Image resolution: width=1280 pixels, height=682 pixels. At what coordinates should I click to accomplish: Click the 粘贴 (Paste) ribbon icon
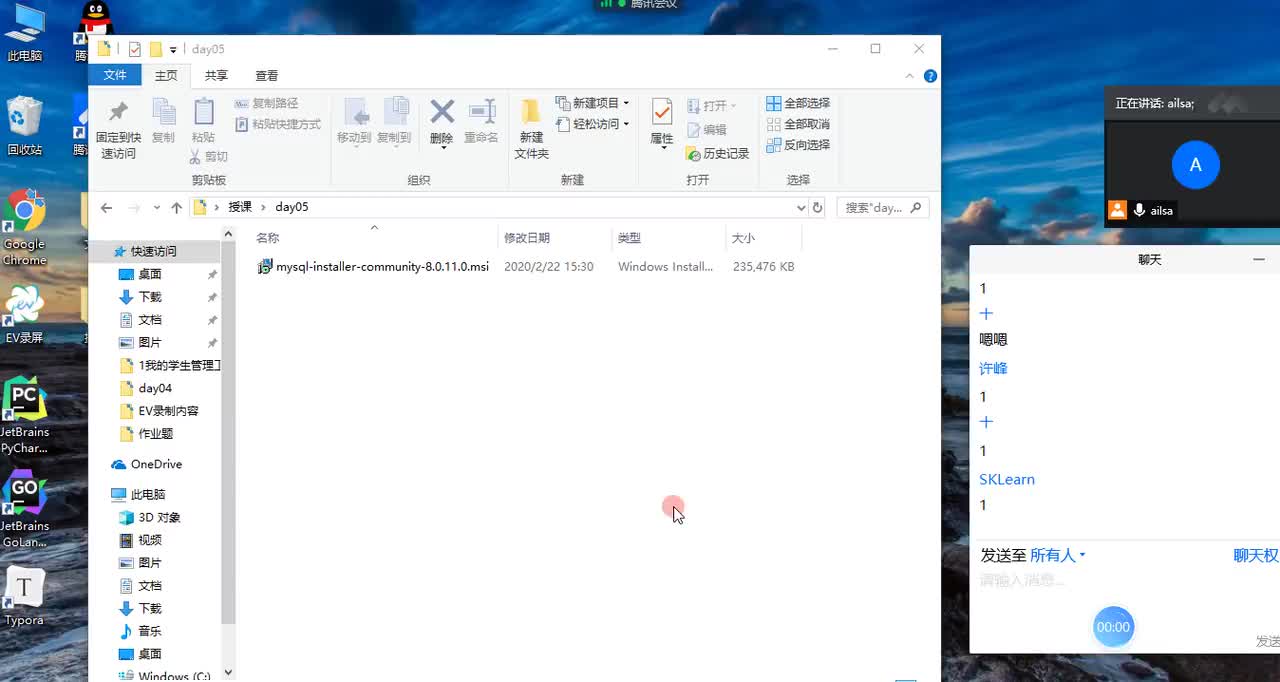203,120
